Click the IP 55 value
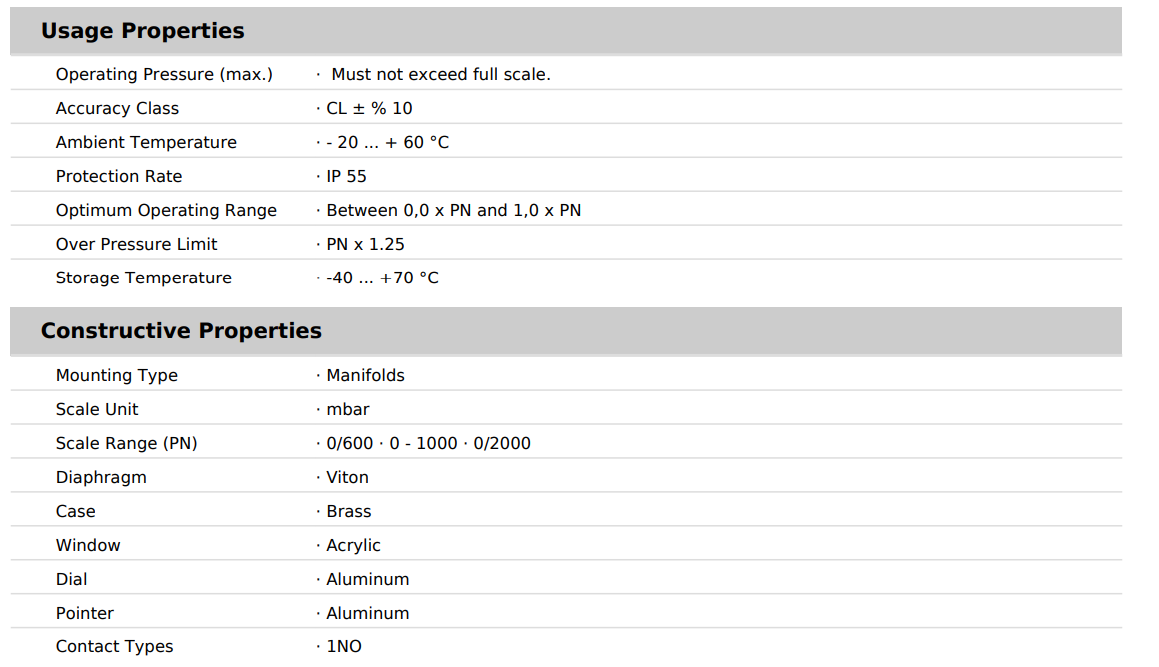This screenshot has width=1159, height=667. coord(346,177)
